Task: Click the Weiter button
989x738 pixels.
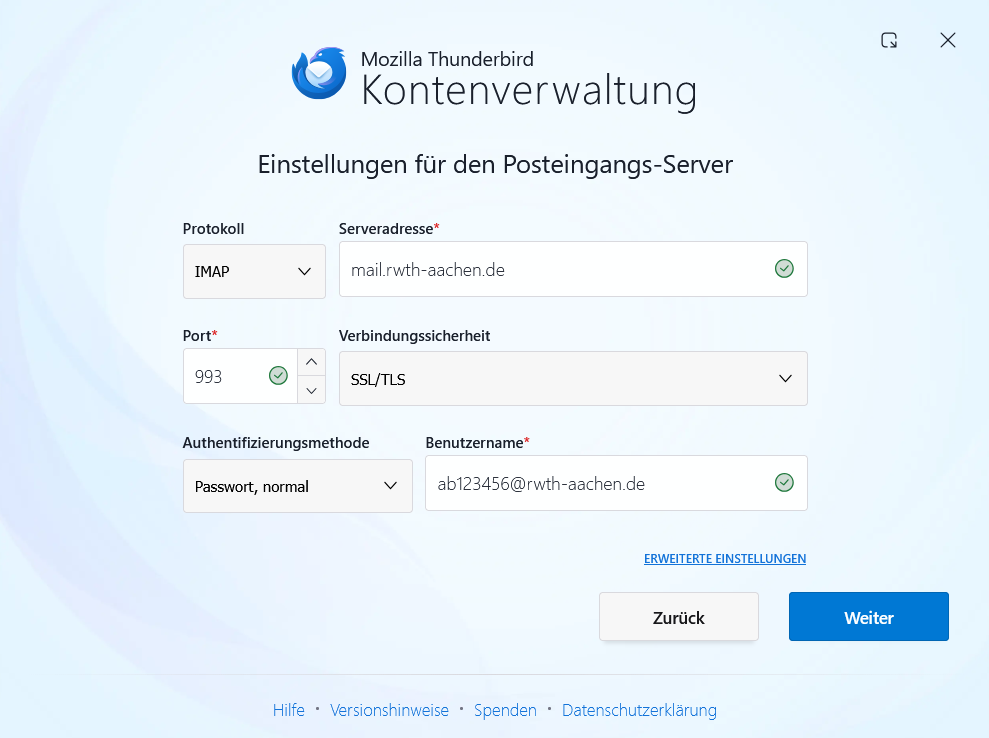Action: click(869, 617)
